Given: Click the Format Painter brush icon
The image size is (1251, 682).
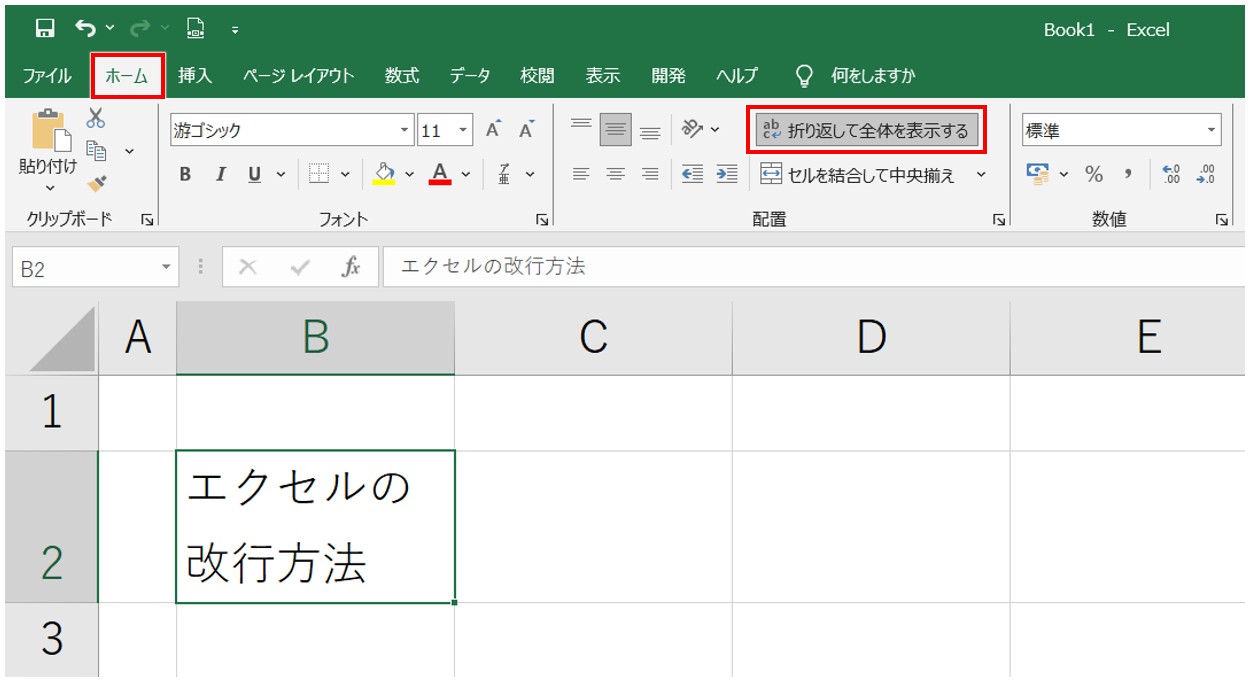Looking at the screenshot, I should (97, 182).
